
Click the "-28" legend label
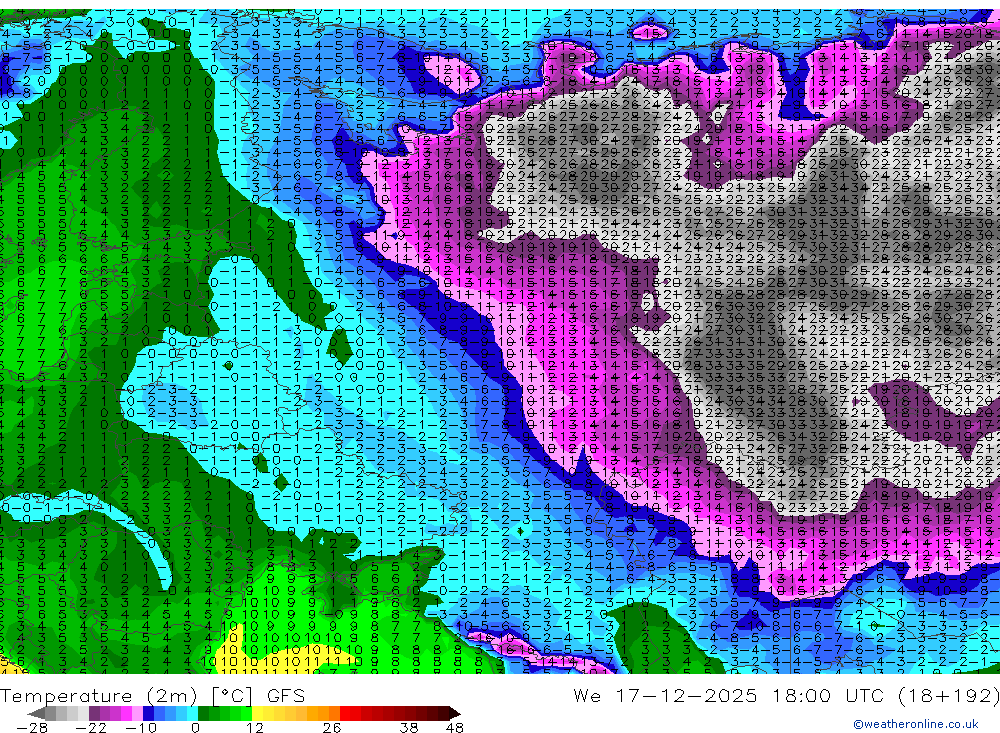[32, 728]
